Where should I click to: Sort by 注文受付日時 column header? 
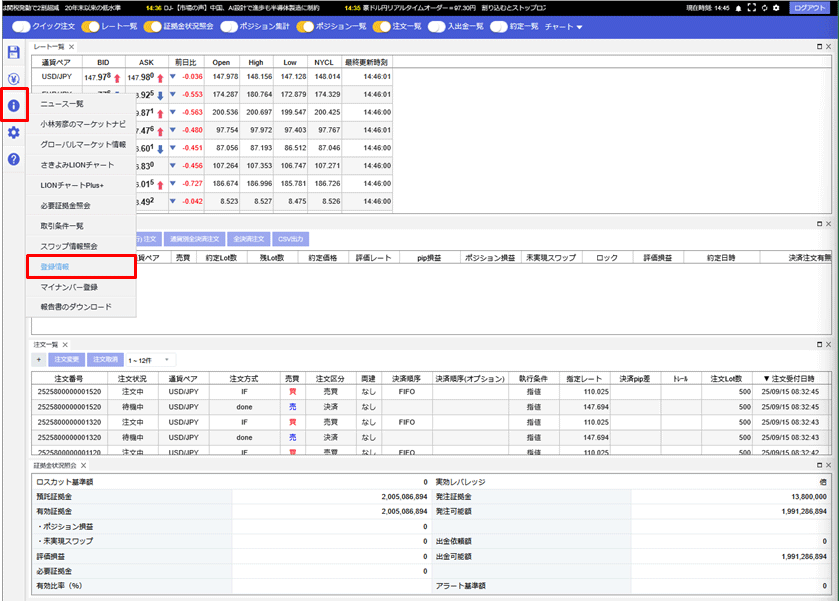tap(791, 378)
